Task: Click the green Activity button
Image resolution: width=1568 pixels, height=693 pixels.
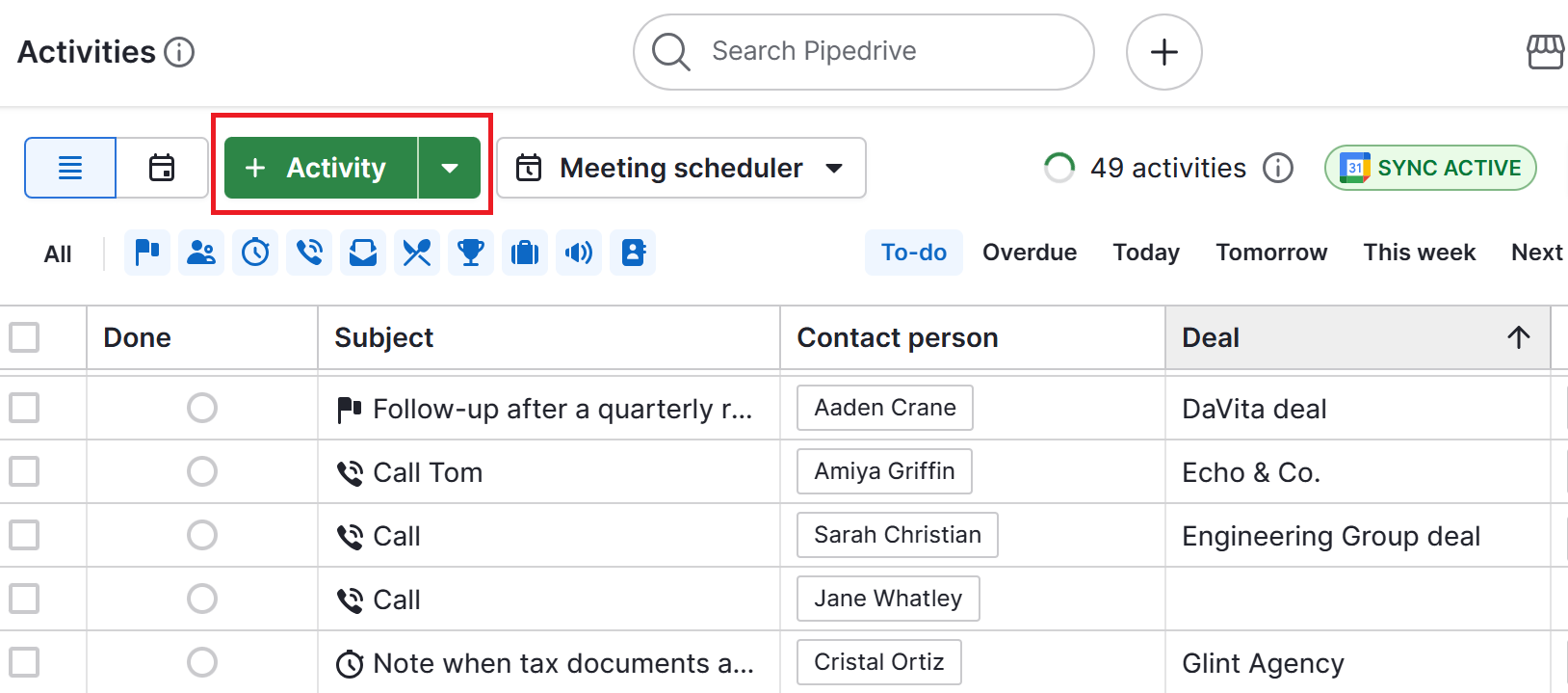Action: 319,167
